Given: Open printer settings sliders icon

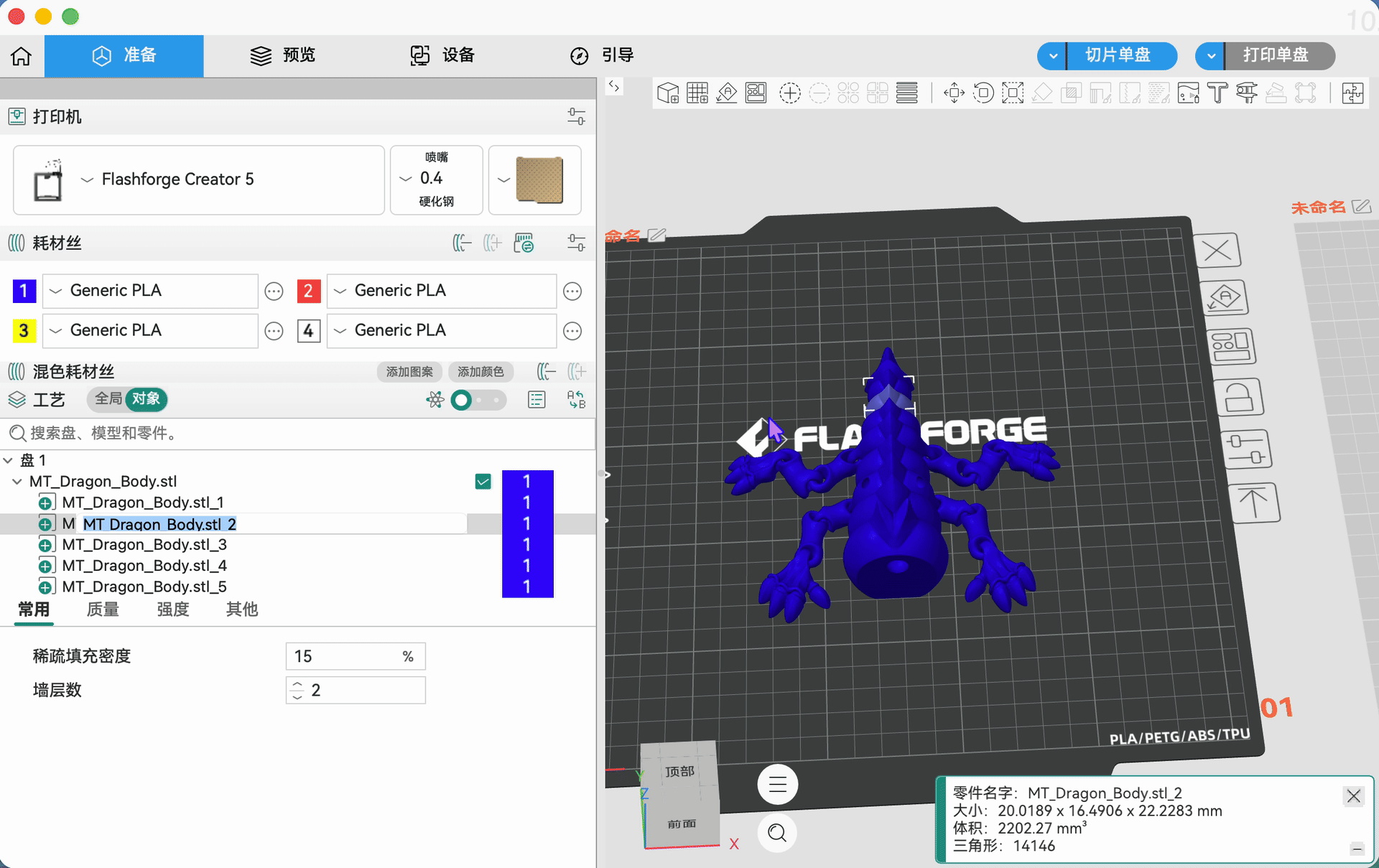Looking at the screenshot, I should pos(576,116).
